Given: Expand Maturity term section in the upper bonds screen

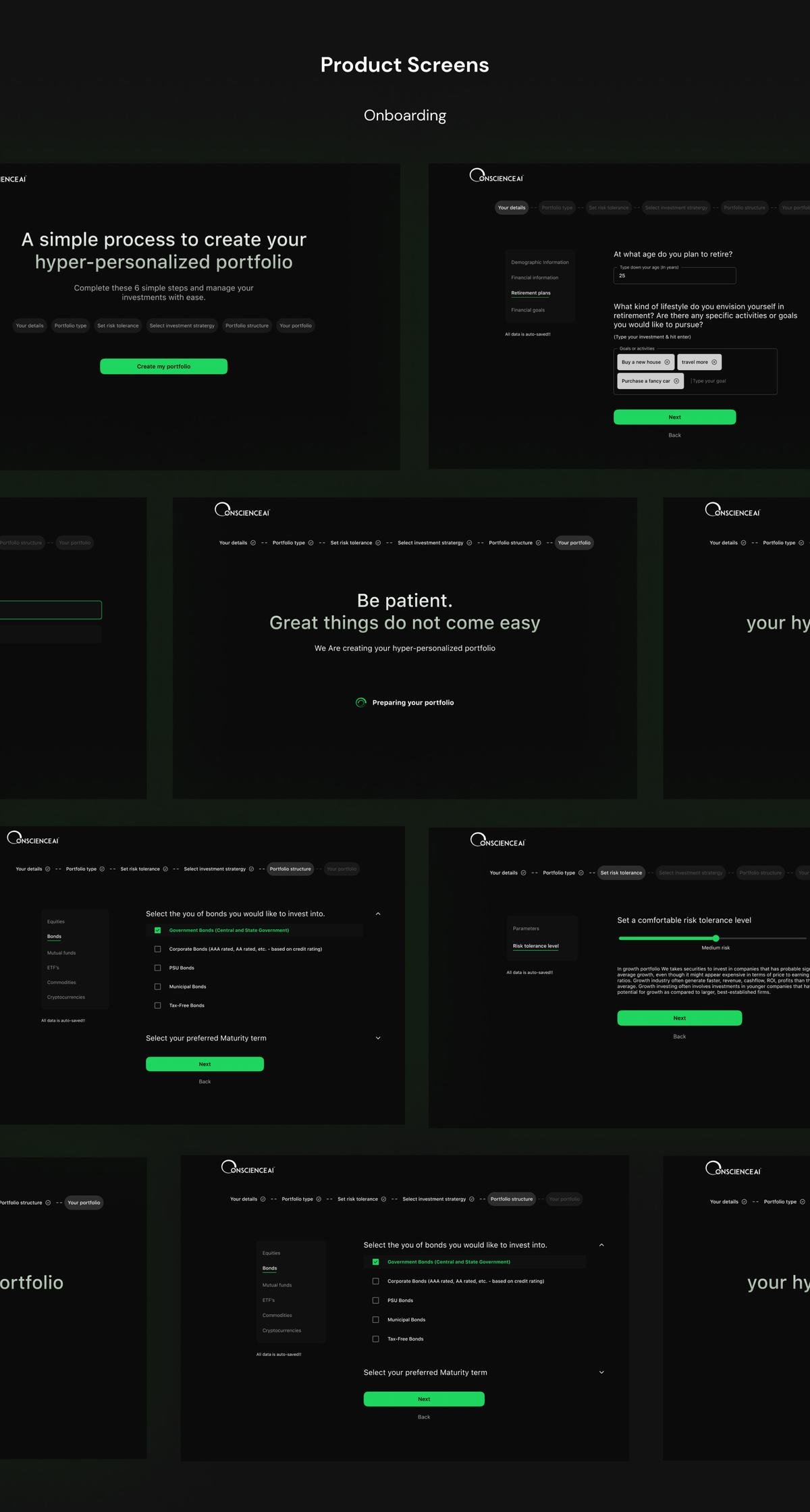Looking at the screenshot, I should pos(378,1038).
